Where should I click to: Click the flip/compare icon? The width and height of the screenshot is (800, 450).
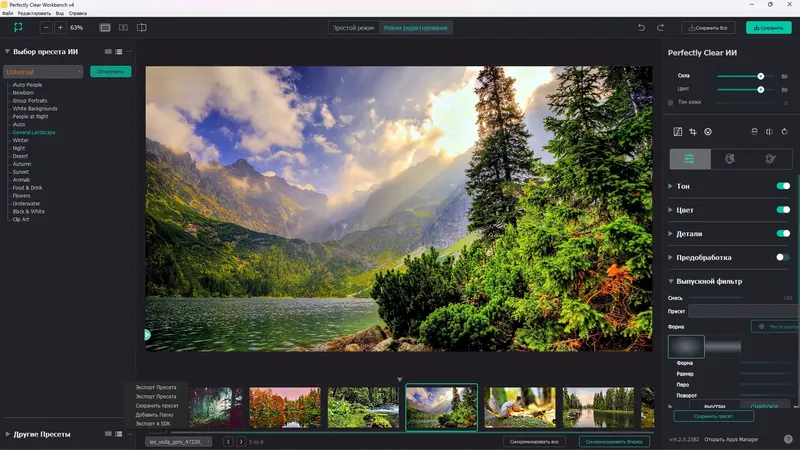pos(769,132)
